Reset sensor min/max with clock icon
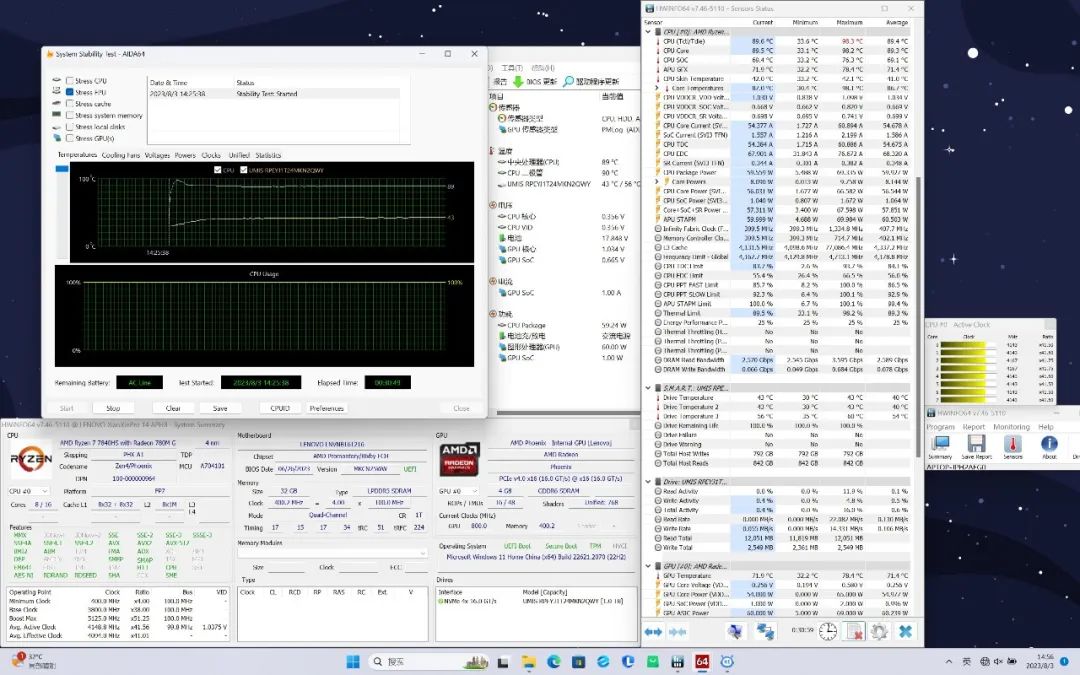1080x675 pixels. (x=828, y=631)
